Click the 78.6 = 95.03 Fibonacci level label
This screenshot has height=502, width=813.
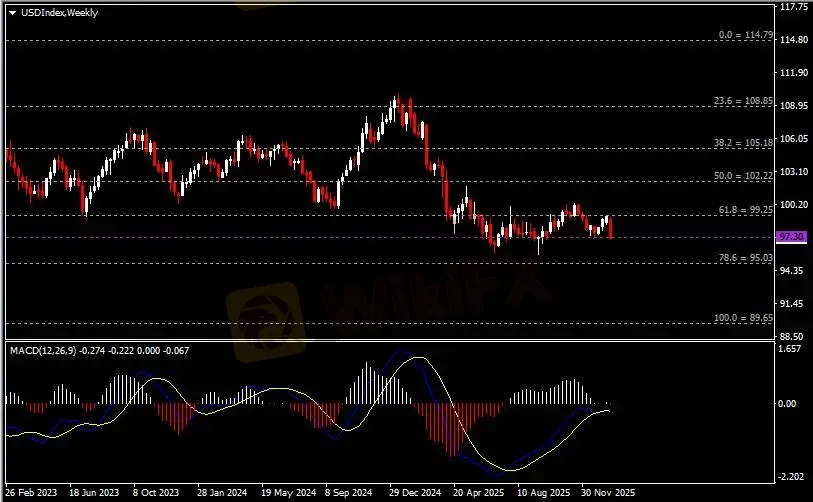click(x=746, y=258)
